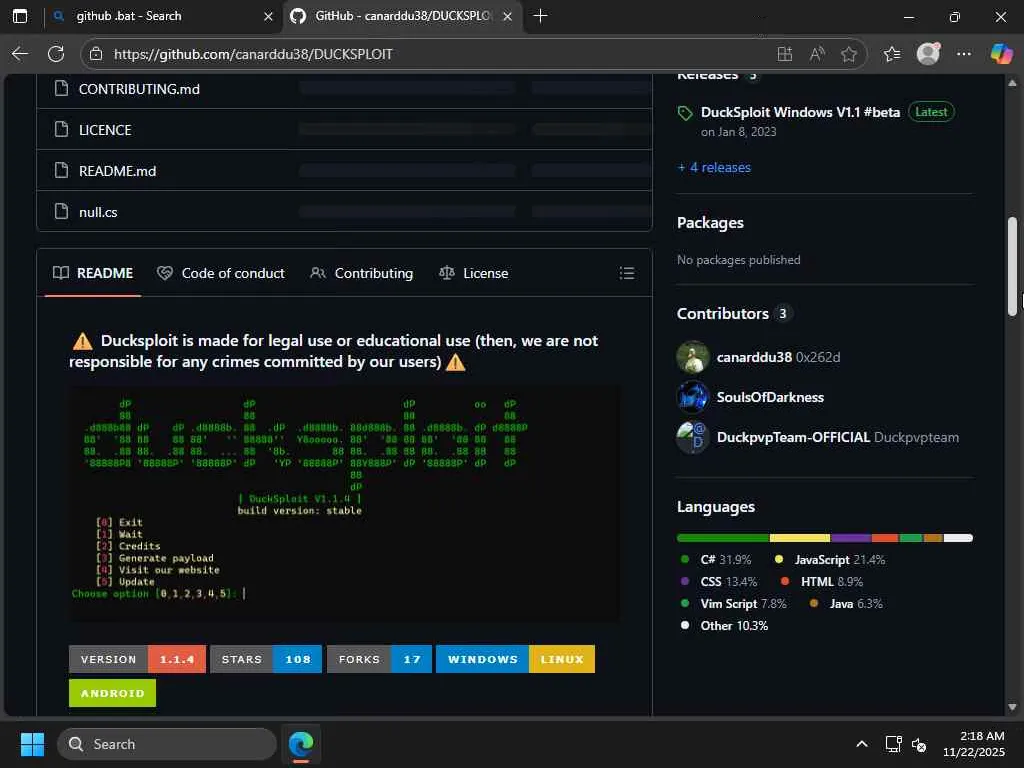Filter by the Java 6.3% language
The image size is (1024, 768).
coord(846,603)
